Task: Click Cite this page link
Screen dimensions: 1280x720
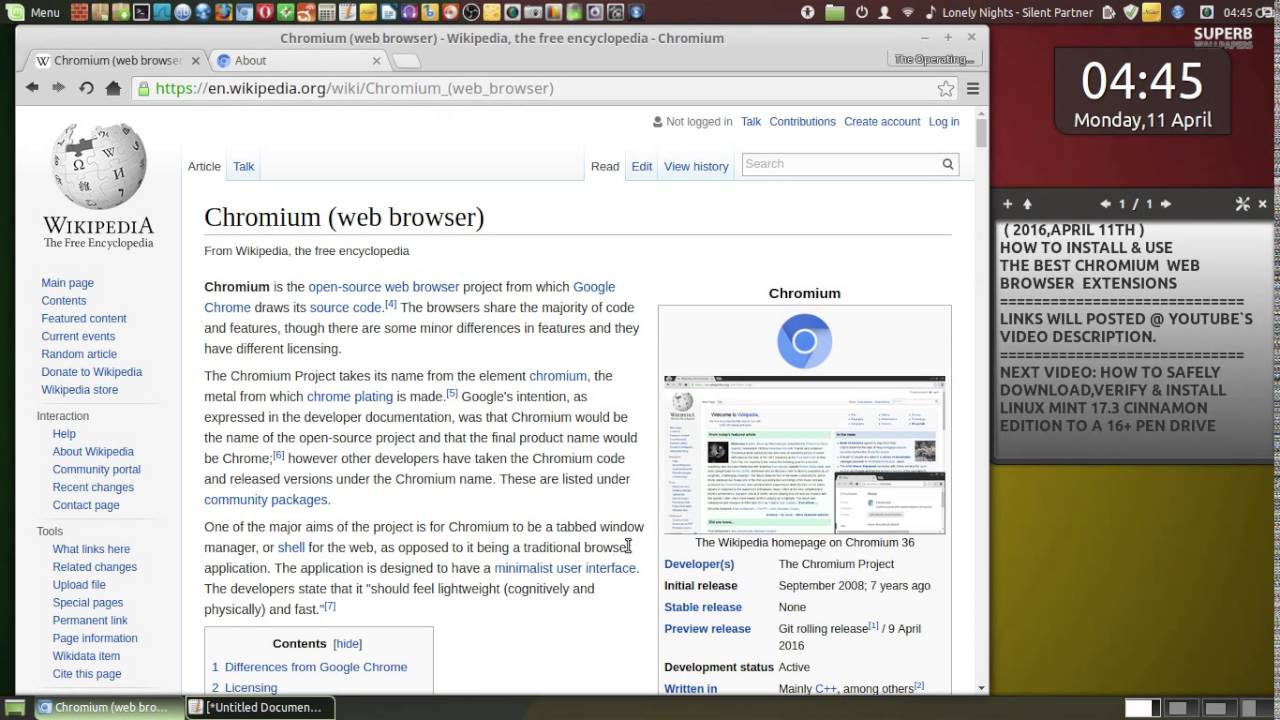Action: point(87,674)
